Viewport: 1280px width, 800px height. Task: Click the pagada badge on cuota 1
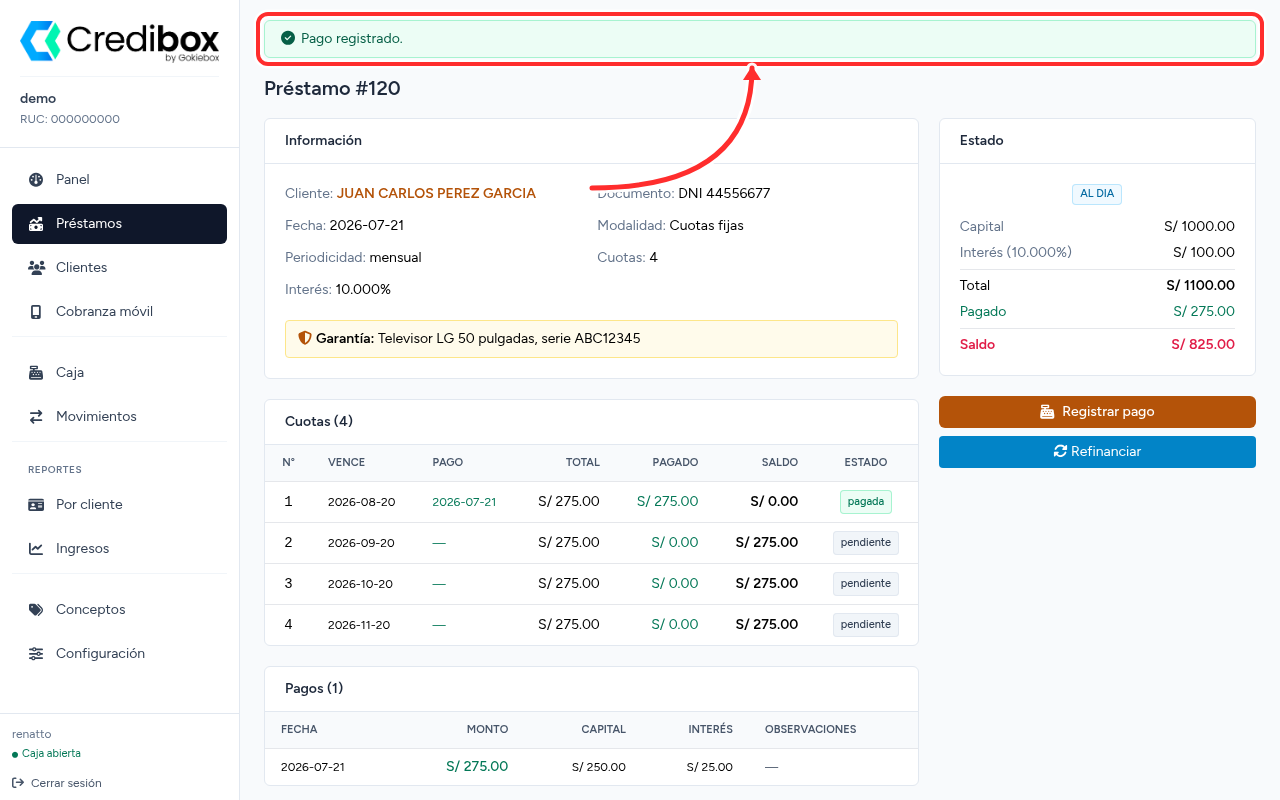pyautogui.click(x=866, y=502)
